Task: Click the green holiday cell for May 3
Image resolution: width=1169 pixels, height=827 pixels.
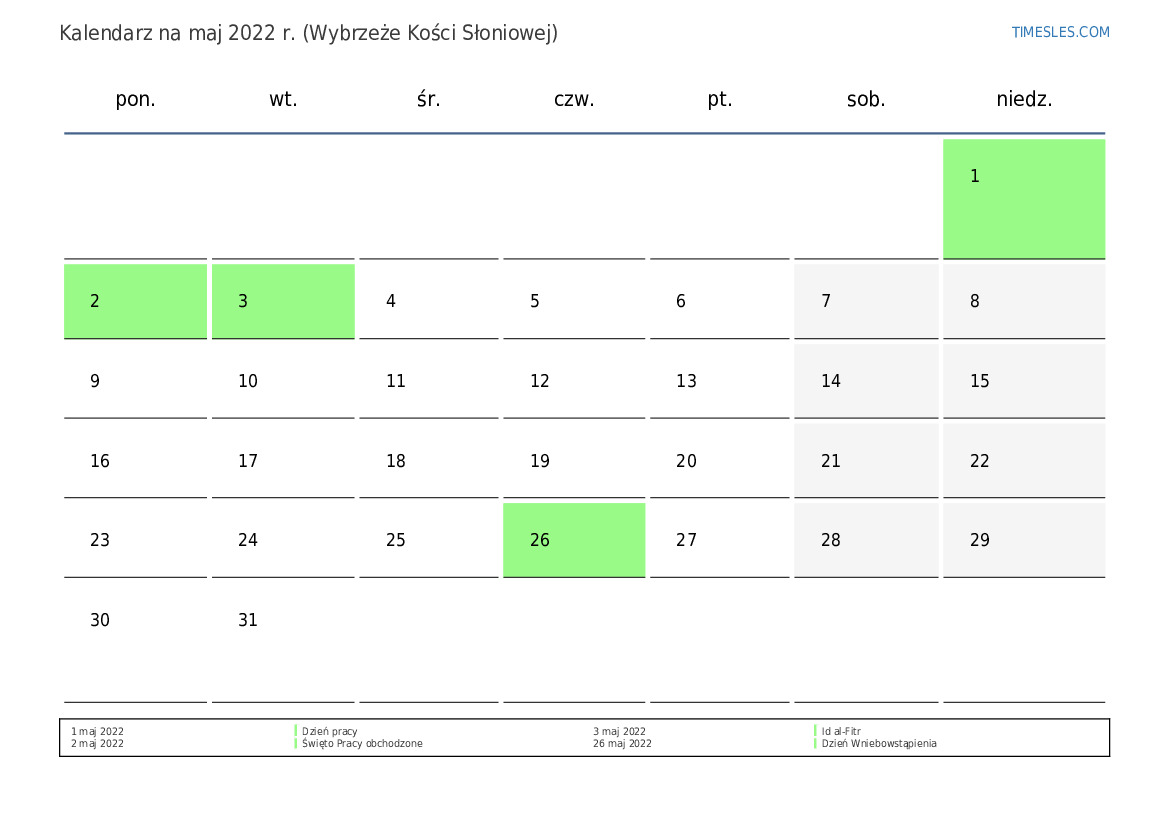Action: [x=283, y=301]
